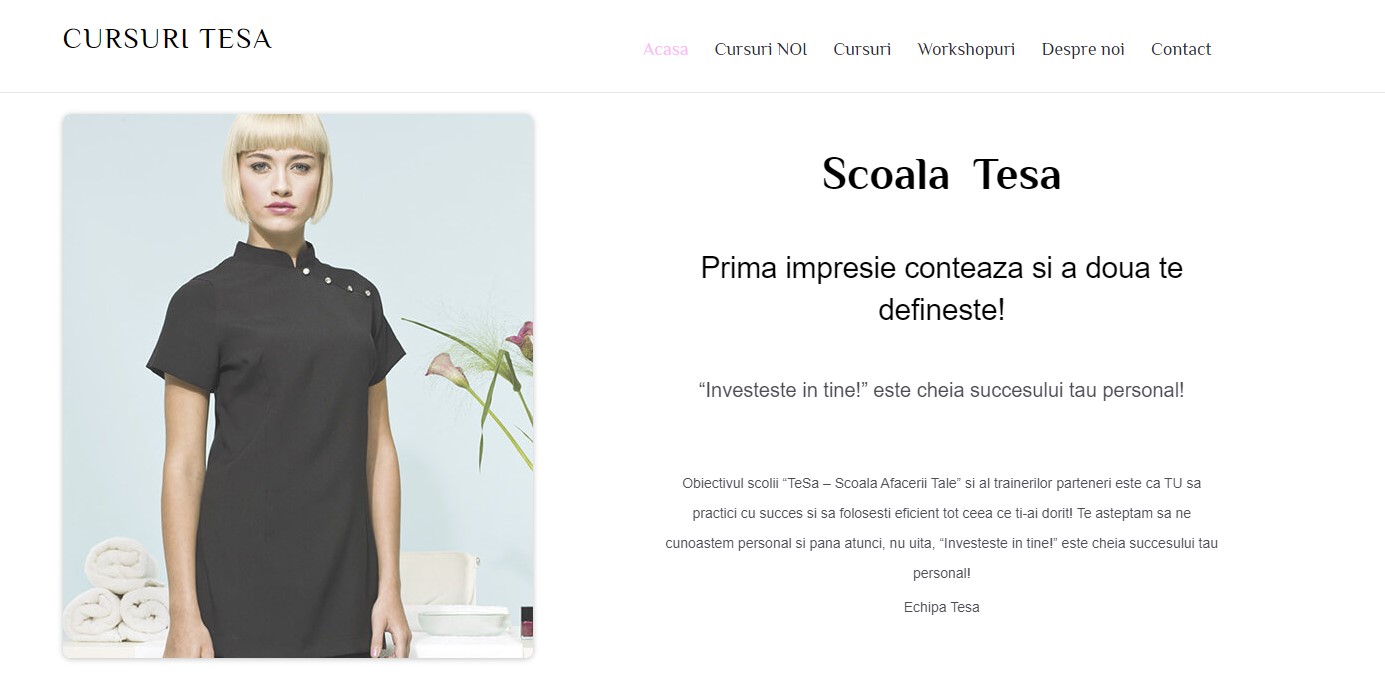Click the Echipa Tesa signature text
Viewport: 1385px width, 689px height.
[x=941, y=607]
